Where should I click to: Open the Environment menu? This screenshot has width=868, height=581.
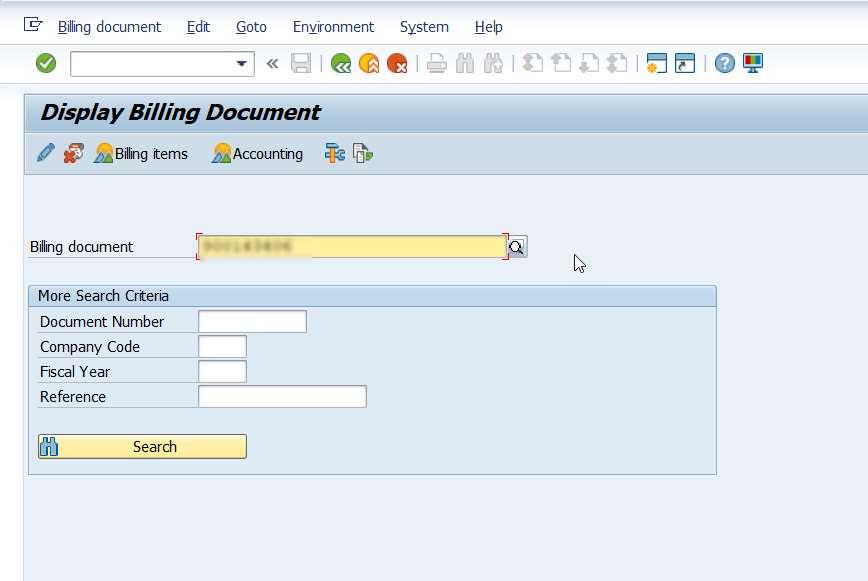[333, 27]
